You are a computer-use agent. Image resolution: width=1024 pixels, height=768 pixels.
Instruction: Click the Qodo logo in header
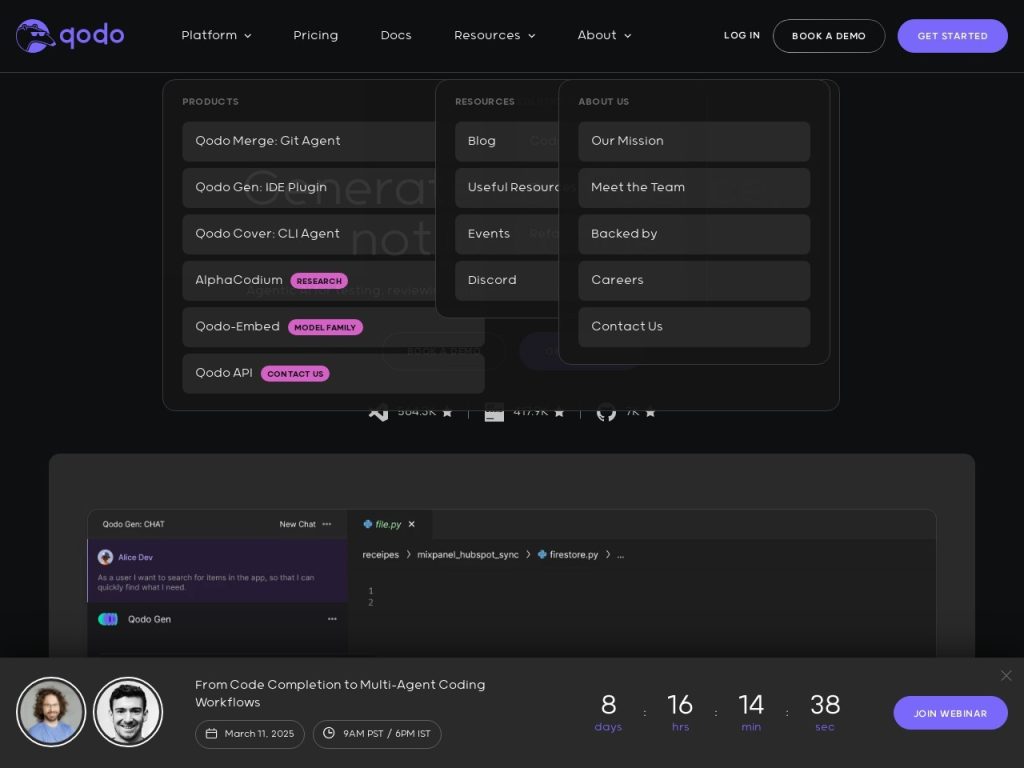click(70, 35)
